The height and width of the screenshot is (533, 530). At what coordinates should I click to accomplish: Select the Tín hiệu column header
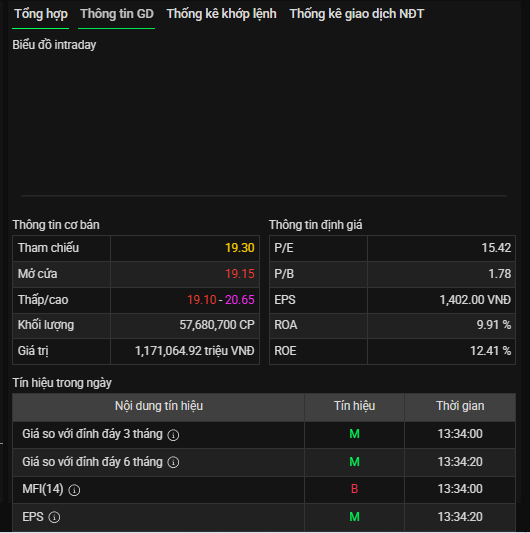(354, 406)
